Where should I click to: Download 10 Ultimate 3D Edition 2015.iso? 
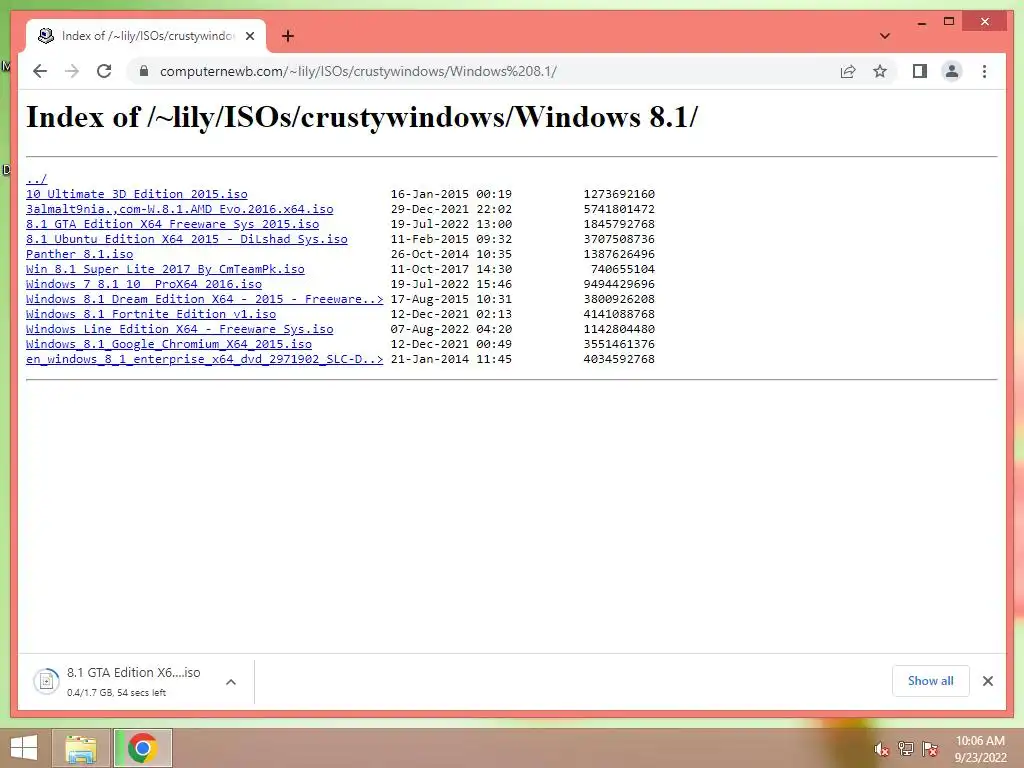click(136, 194)
